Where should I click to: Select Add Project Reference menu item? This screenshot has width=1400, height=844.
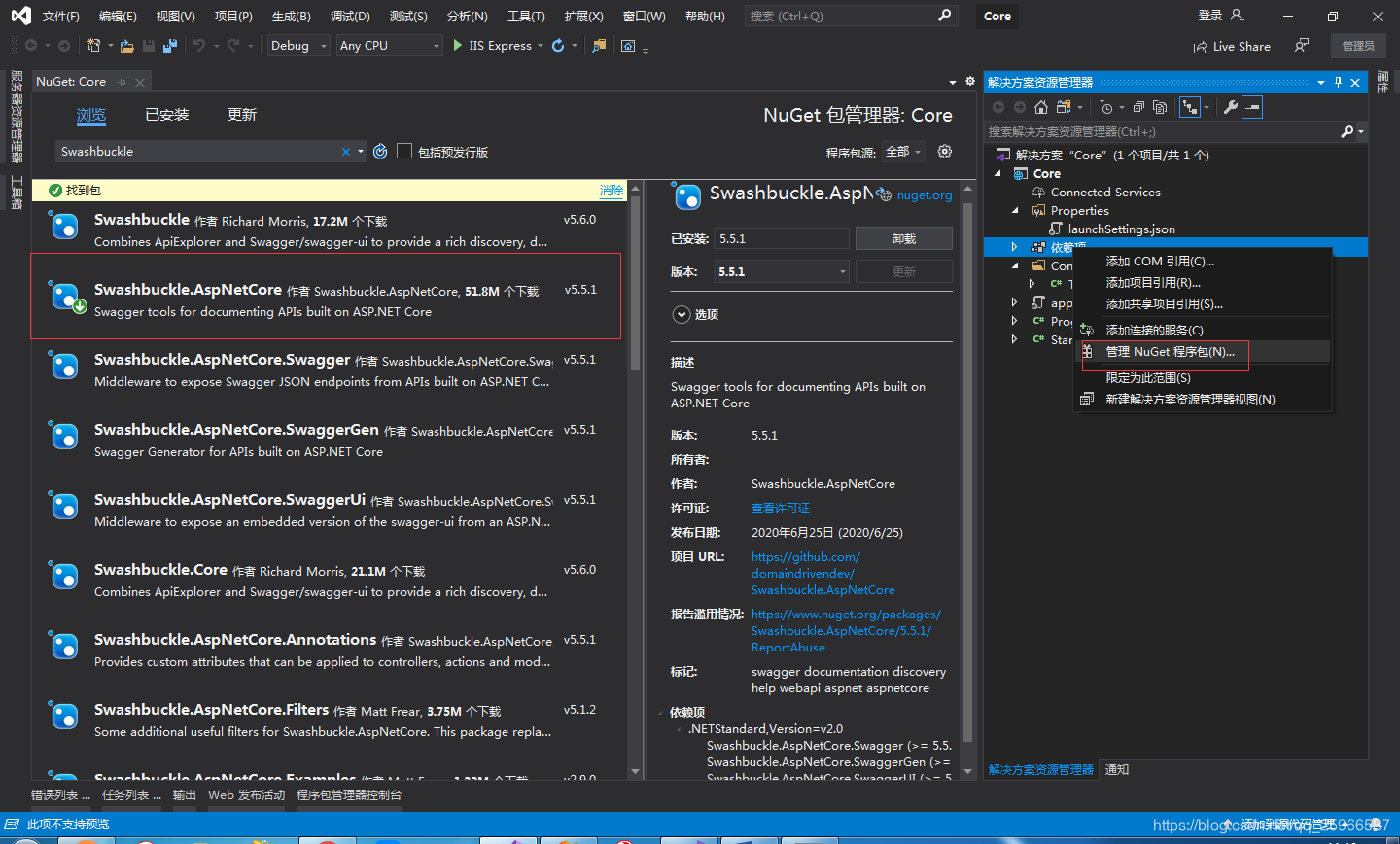[1204, 282]
